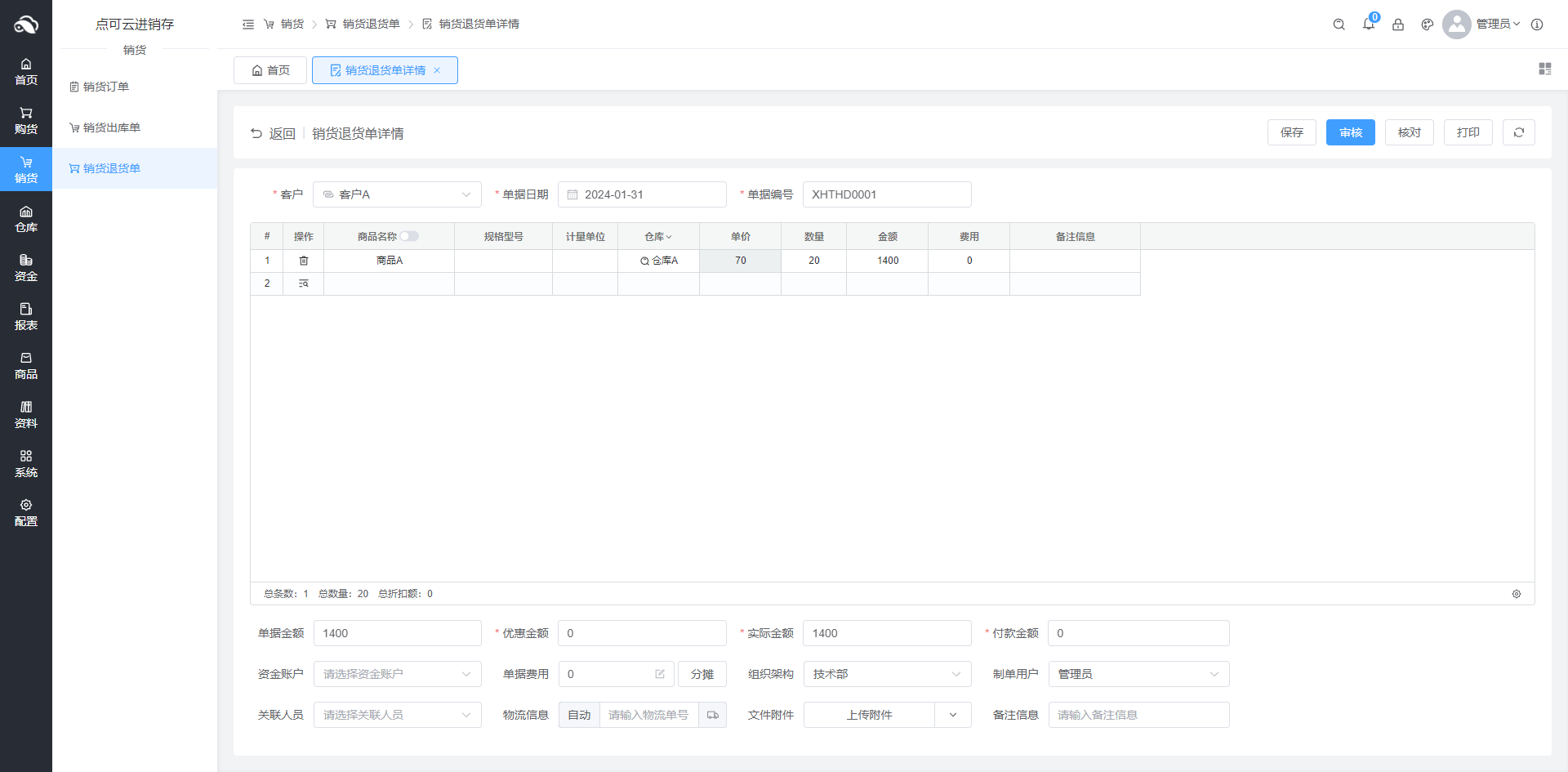Image resolution: width=1568 pixels, height=772 pixels.
Task: Click the lock screen icon
Action: tap(1397, 25)
